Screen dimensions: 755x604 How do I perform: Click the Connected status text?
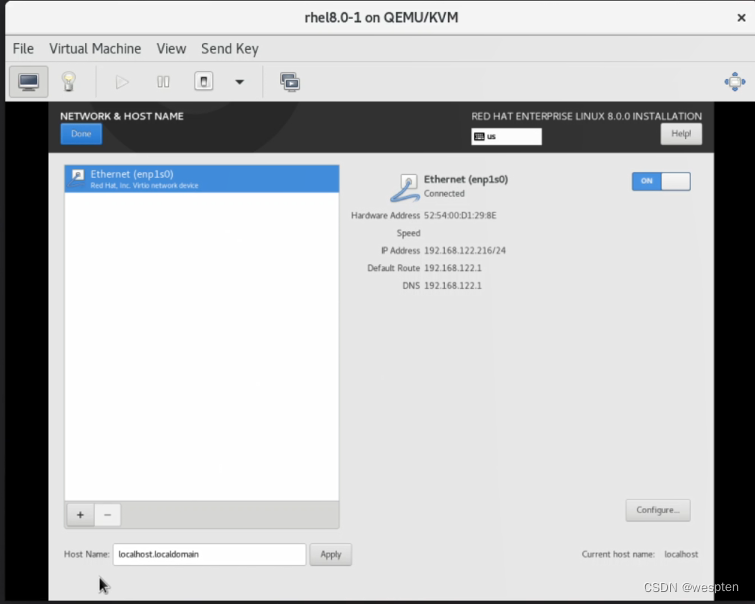click(444, 194)
